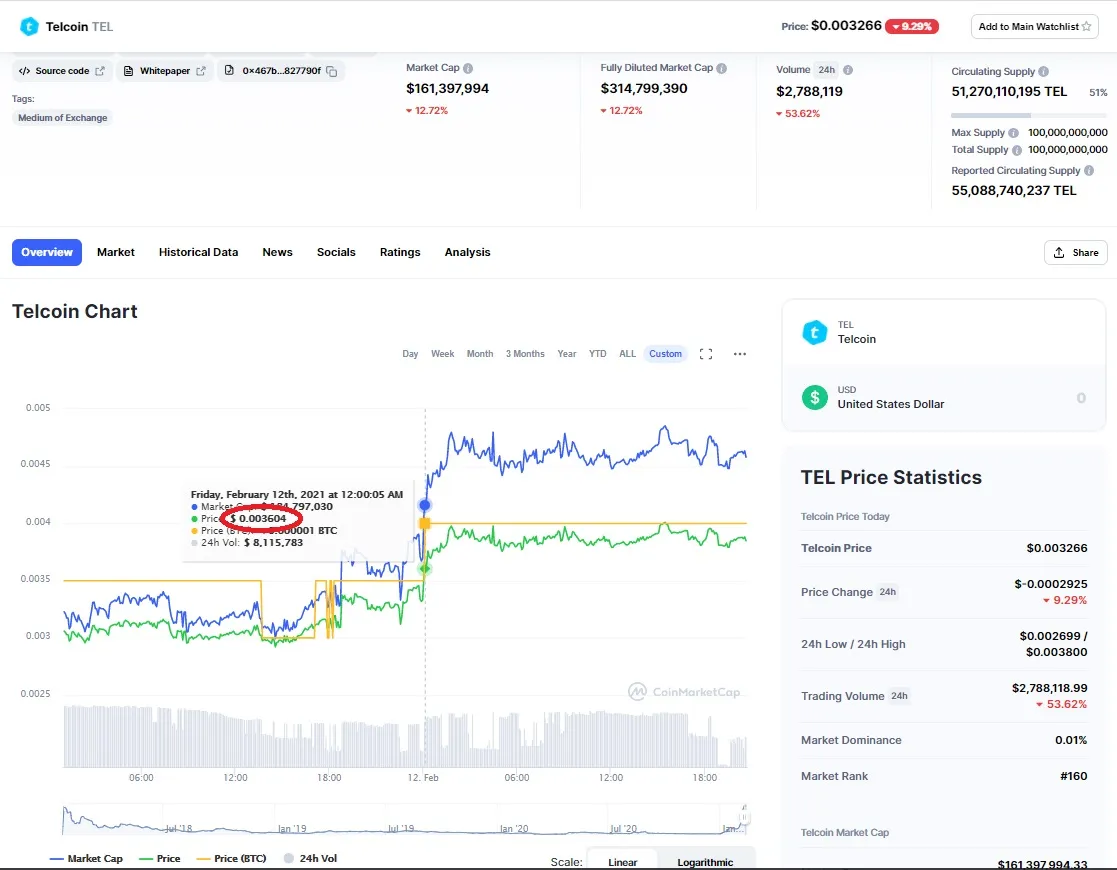The width and height of the screenshot is (1117, 870).
Task: Click the '0.01%' Market Dominance value
Action: [1071, 740]
